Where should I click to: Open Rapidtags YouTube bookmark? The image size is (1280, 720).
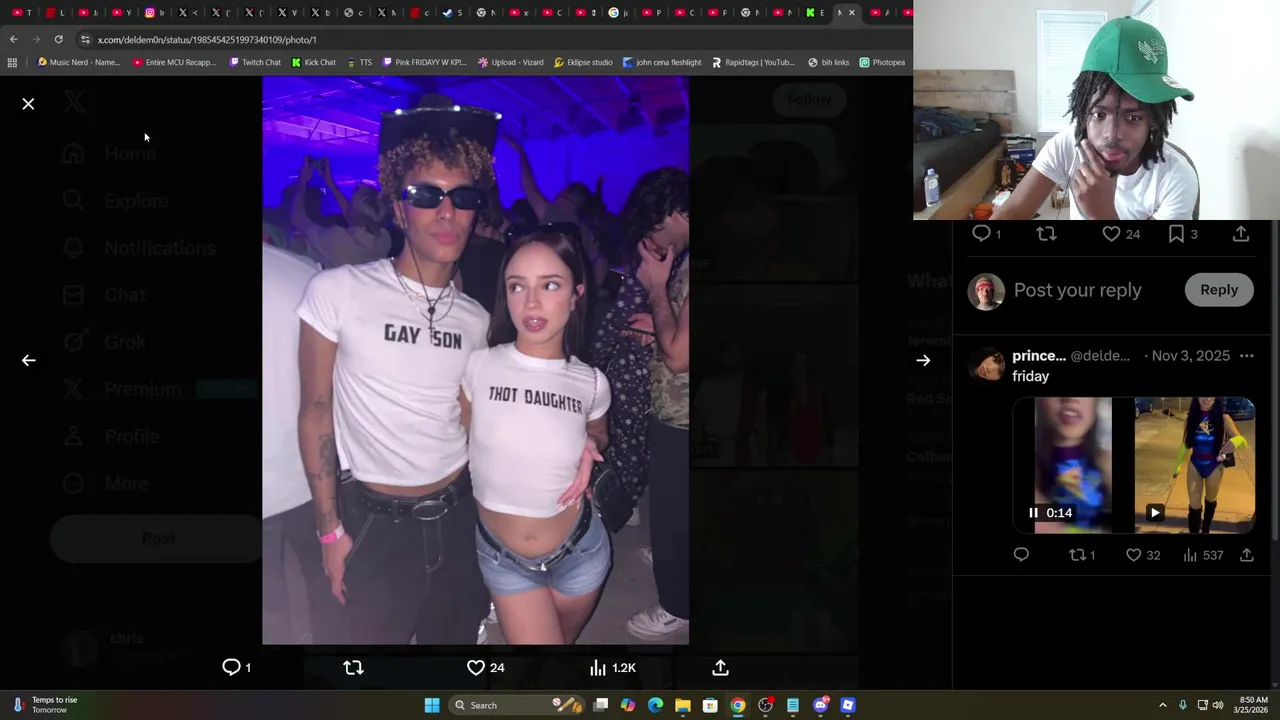[753, 62]
